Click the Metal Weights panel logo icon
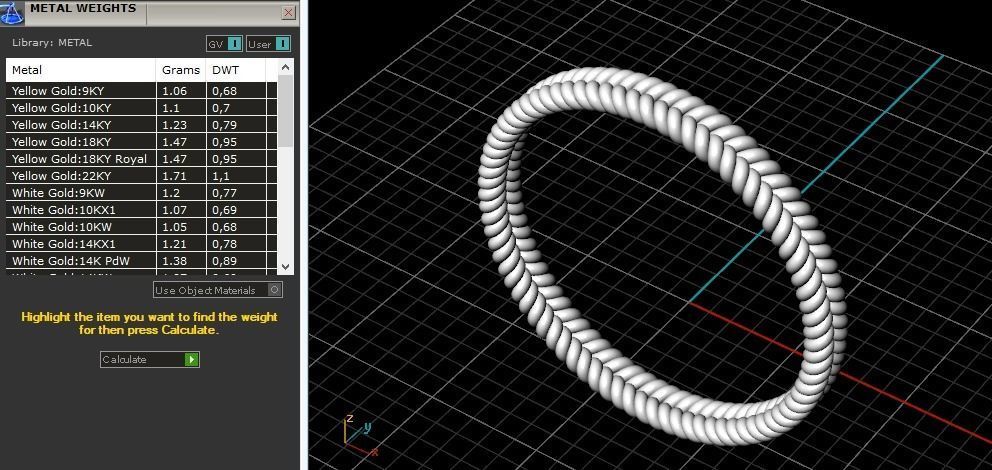 (x=11, y=13)
